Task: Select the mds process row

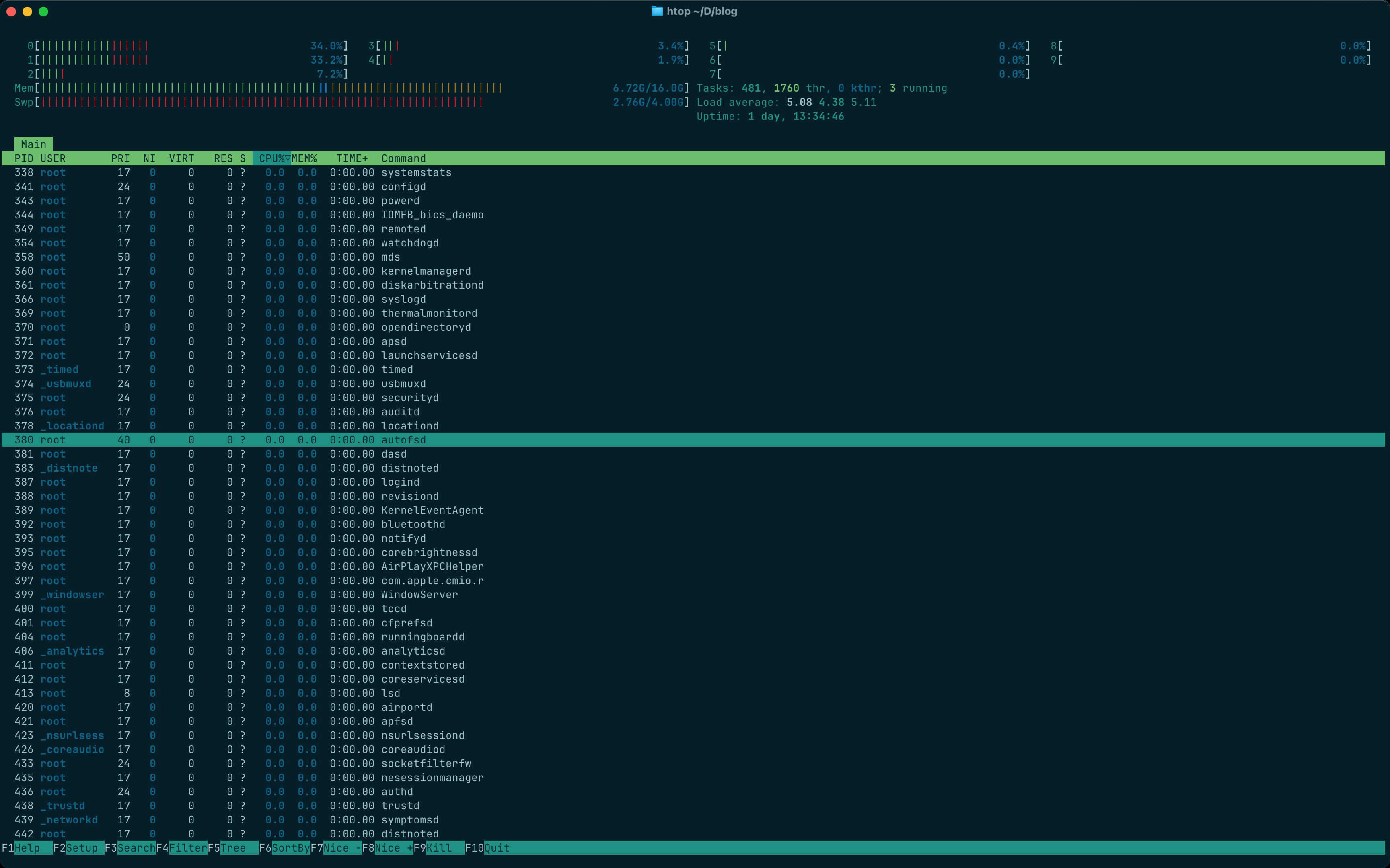Action: click(693, 257)
